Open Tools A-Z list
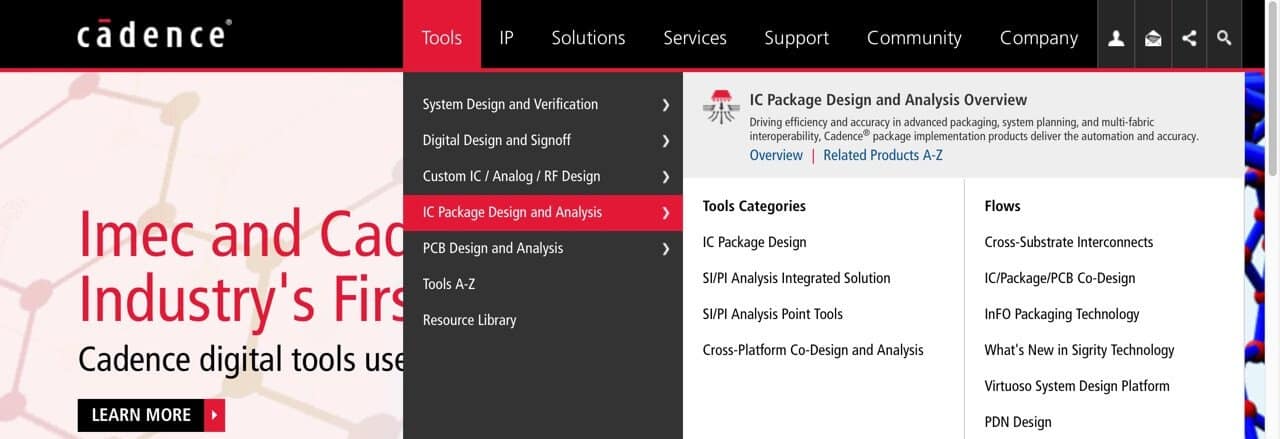 point(449,284)
